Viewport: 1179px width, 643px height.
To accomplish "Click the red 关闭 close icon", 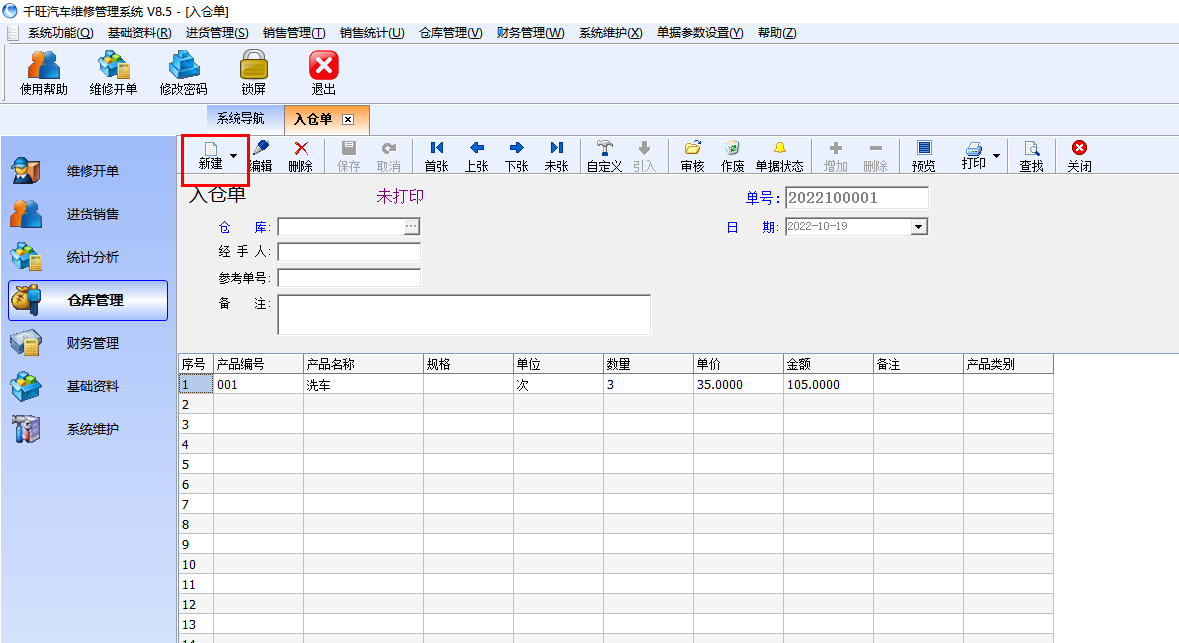I will [x=1080, y=156].
